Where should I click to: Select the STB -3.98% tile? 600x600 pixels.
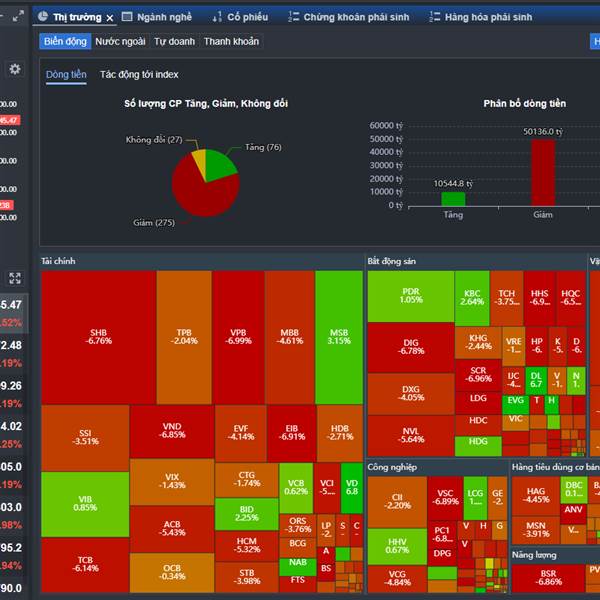pyautogui.click(x=246, y=577)
